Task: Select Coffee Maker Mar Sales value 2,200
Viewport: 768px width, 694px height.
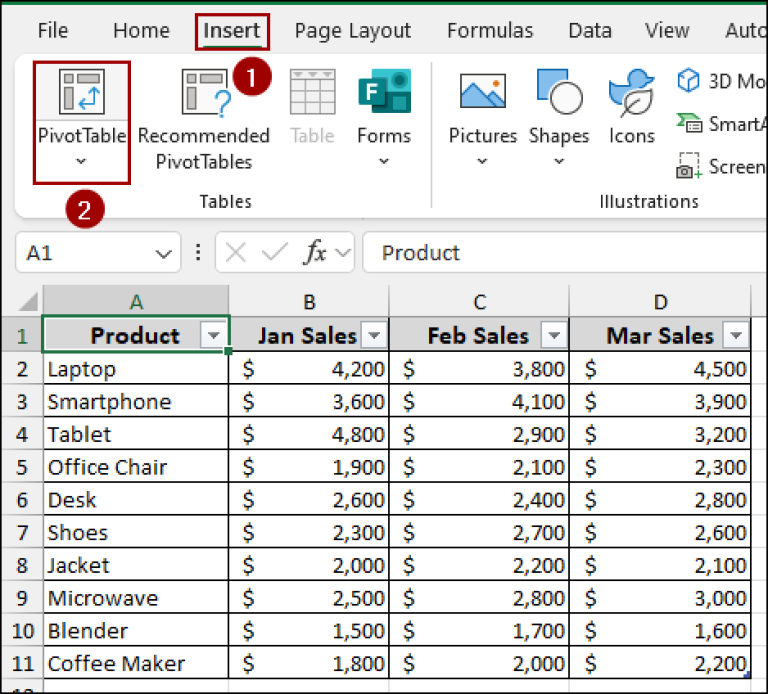Action: [660, 663]
